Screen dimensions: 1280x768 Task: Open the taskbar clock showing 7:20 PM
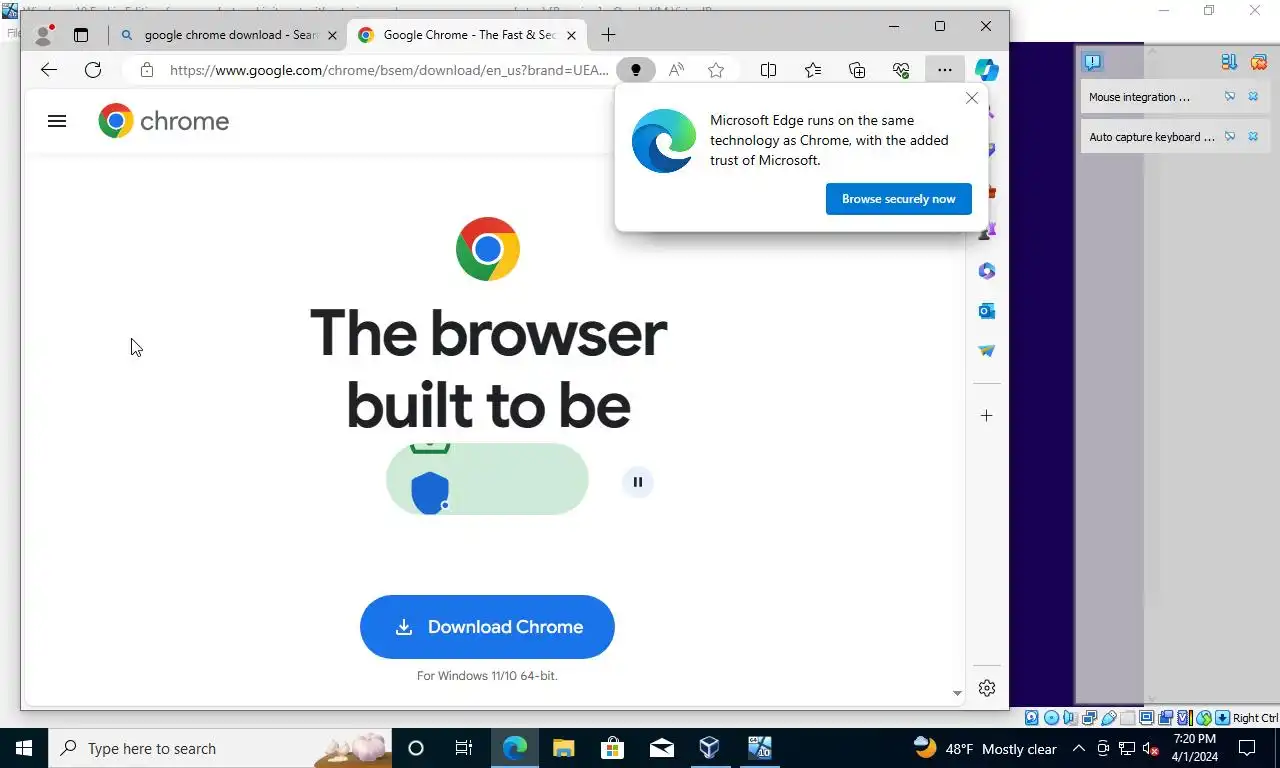(1195, 748)
